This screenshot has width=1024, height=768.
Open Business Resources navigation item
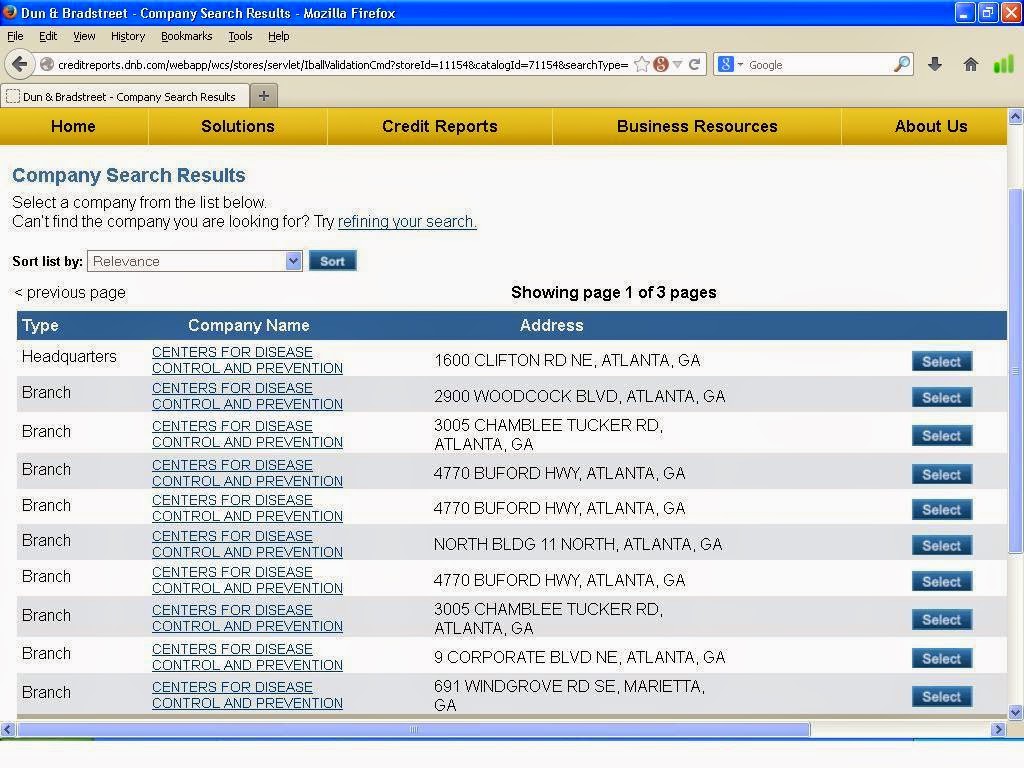697,126
